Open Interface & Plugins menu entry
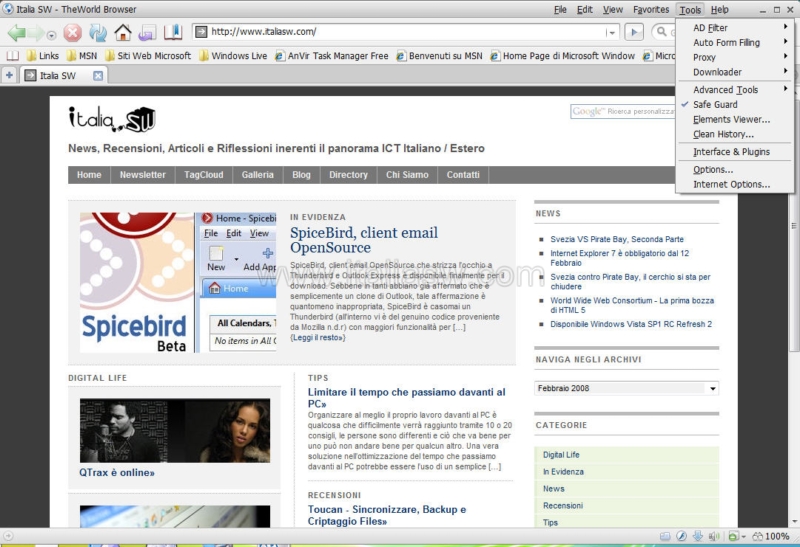This screenshot has height=547, width=800. 735,152
